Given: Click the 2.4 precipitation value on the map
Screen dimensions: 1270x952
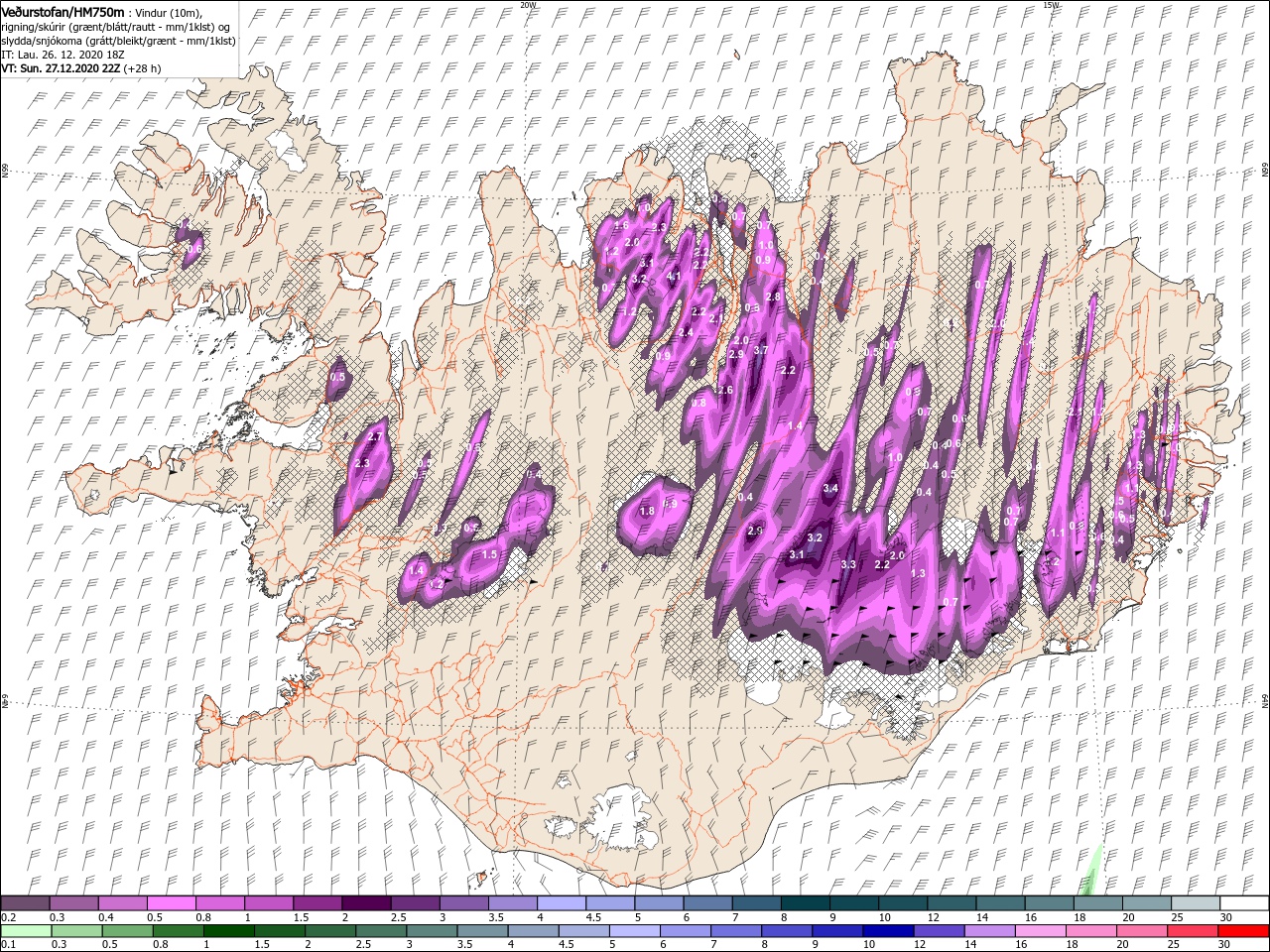Looking at the screenshot, I should 686,332.
